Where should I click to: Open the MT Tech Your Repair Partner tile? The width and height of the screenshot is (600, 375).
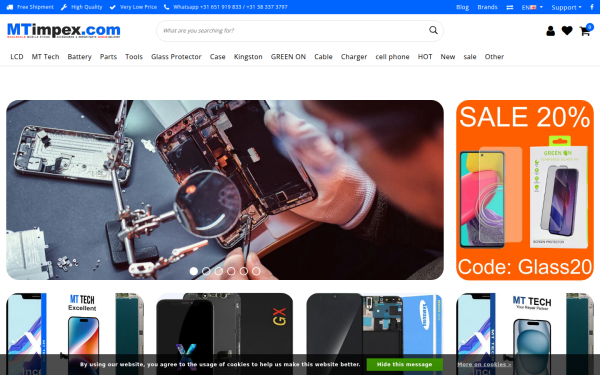pos(525,334)
